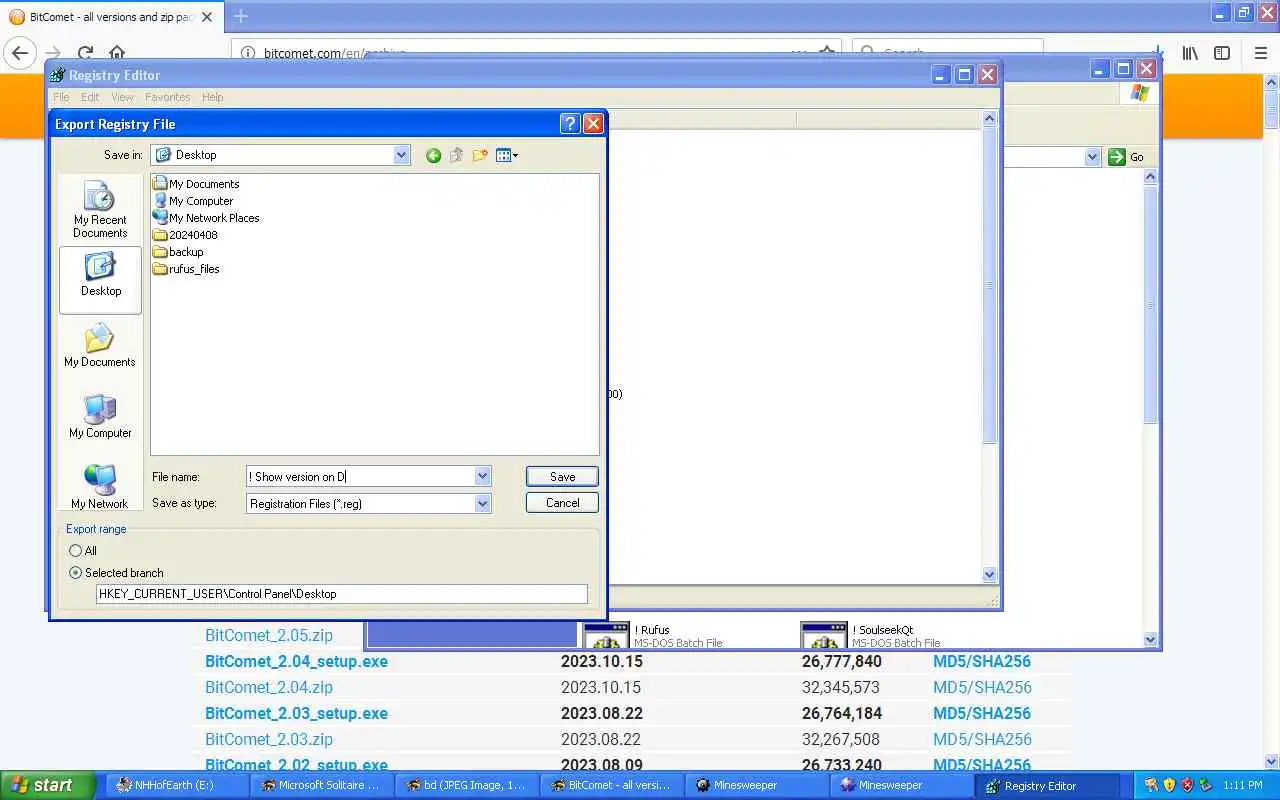Open Registry Editor File menu
The image size is (1280, 800).
61,97
